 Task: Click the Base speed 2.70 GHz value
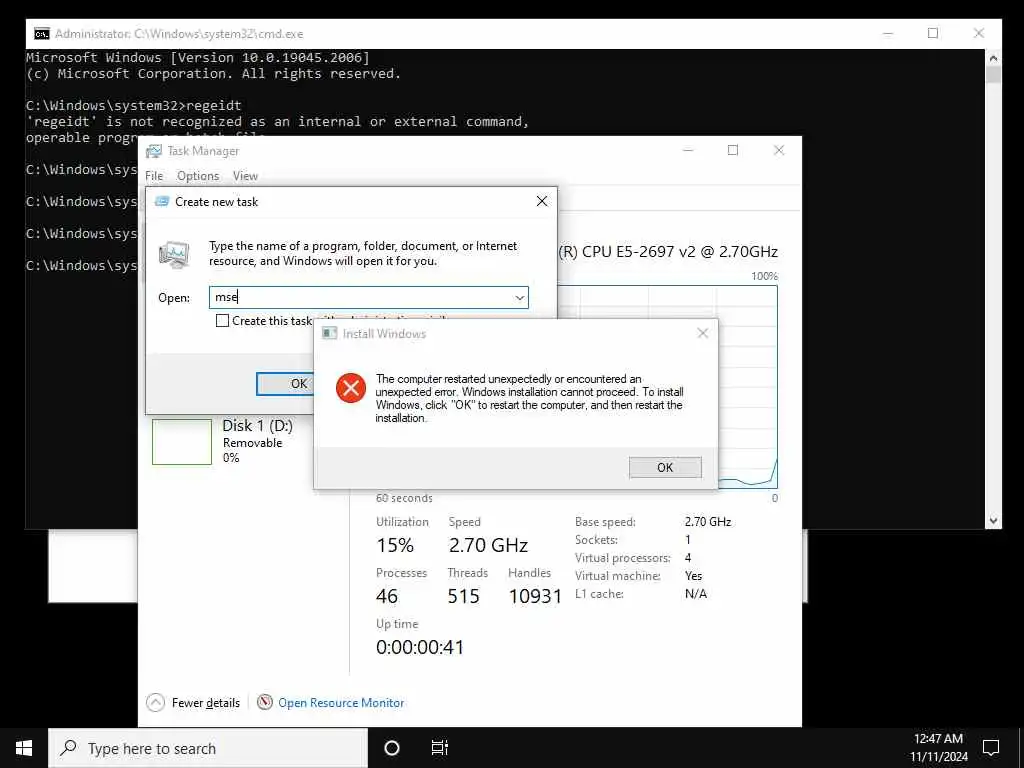click(708, 522)
